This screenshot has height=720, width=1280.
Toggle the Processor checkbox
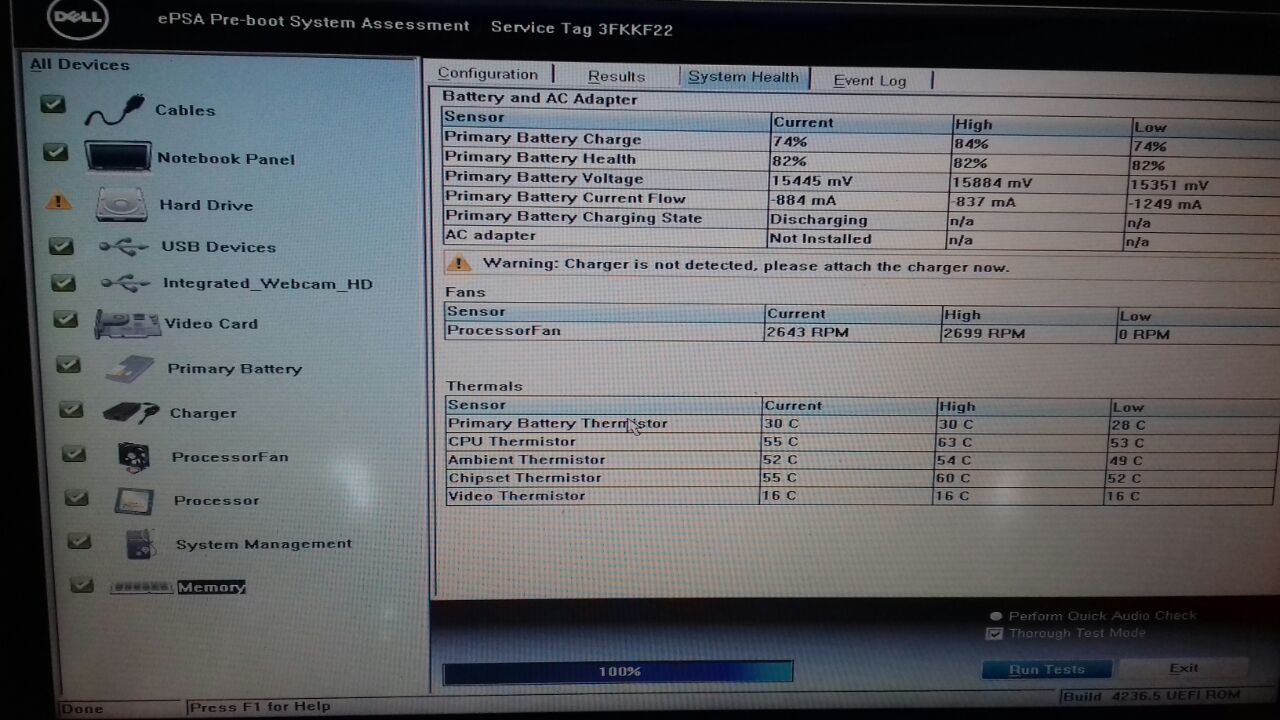[77, 497]
